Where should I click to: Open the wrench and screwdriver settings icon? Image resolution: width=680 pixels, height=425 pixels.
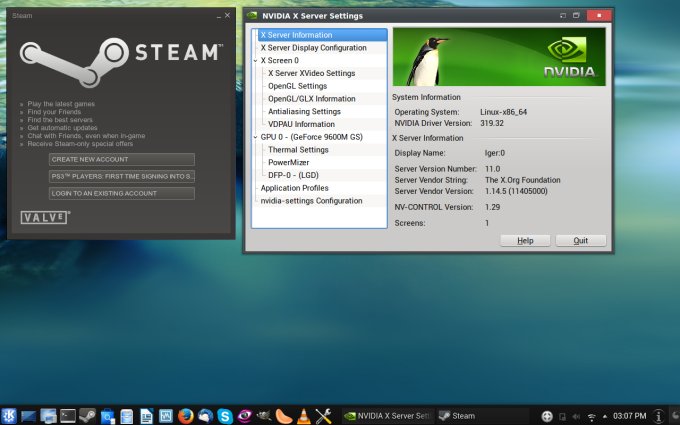324,416
